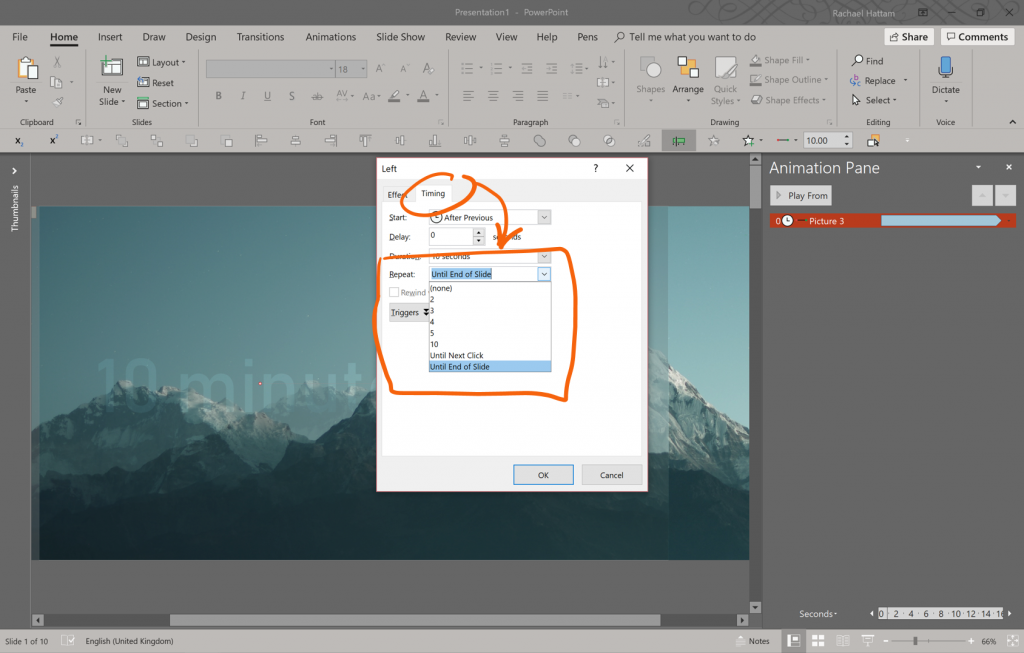Click Play From in the Animation Pane
1024x653 pixels.
(800, 195)
